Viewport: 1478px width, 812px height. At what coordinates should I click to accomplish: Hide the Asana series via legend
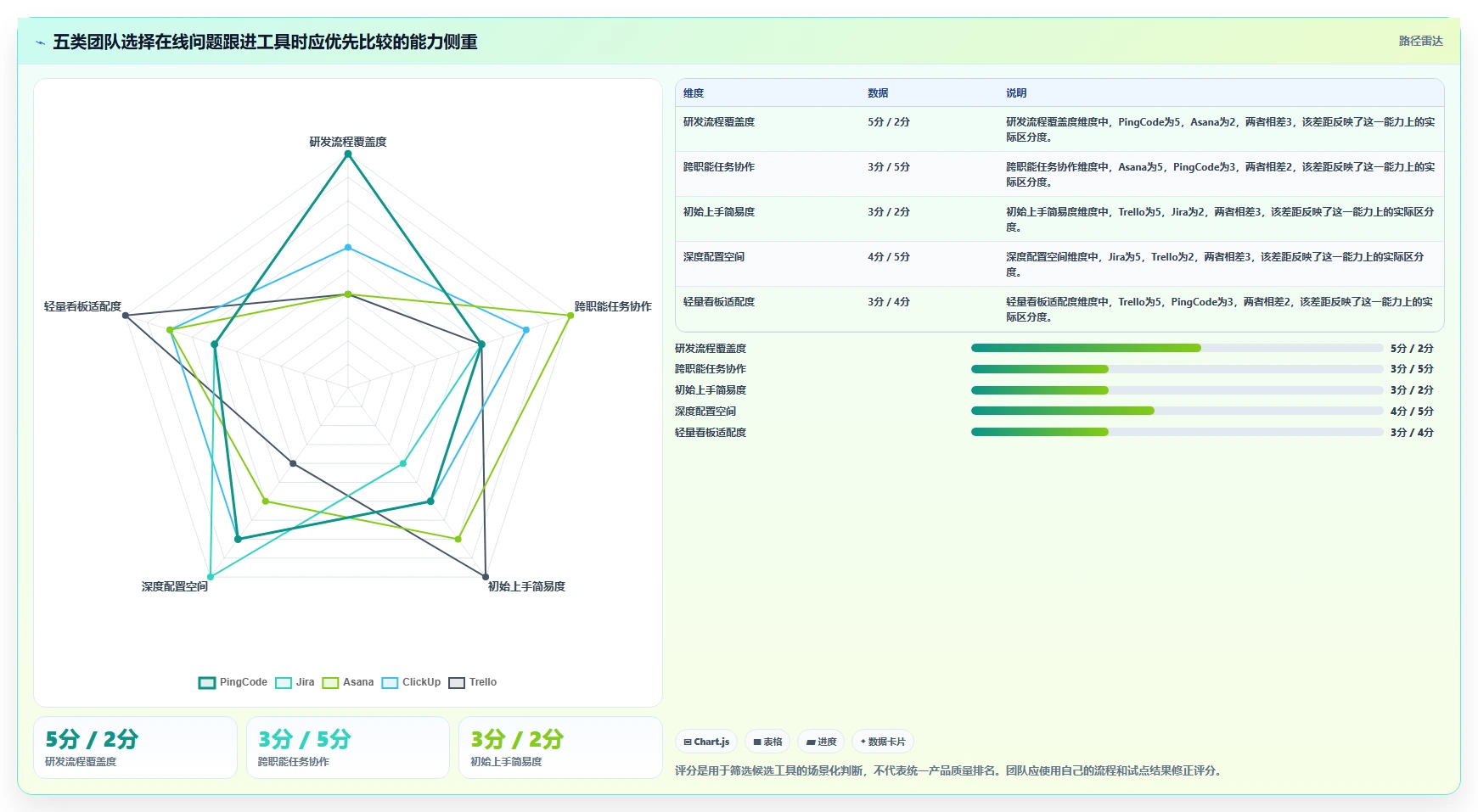click(x=348, y=682)
